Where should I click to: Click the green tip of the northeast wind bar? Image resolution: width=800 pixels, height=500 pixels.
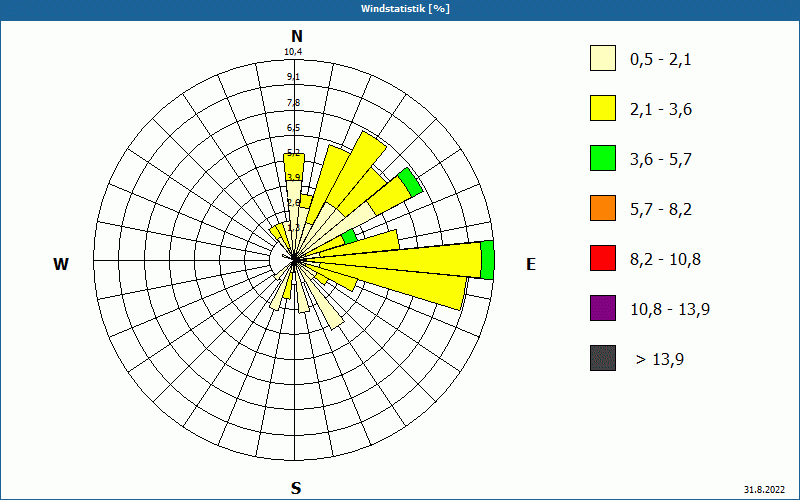(x=410, y=182)
